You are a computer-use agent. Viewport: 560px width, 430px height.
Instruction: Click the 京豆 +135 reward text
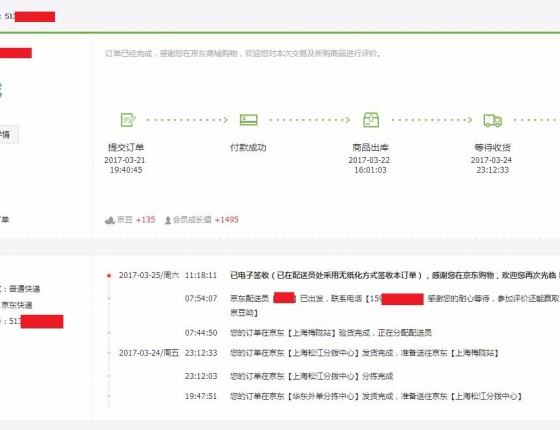tap(136, 220)
